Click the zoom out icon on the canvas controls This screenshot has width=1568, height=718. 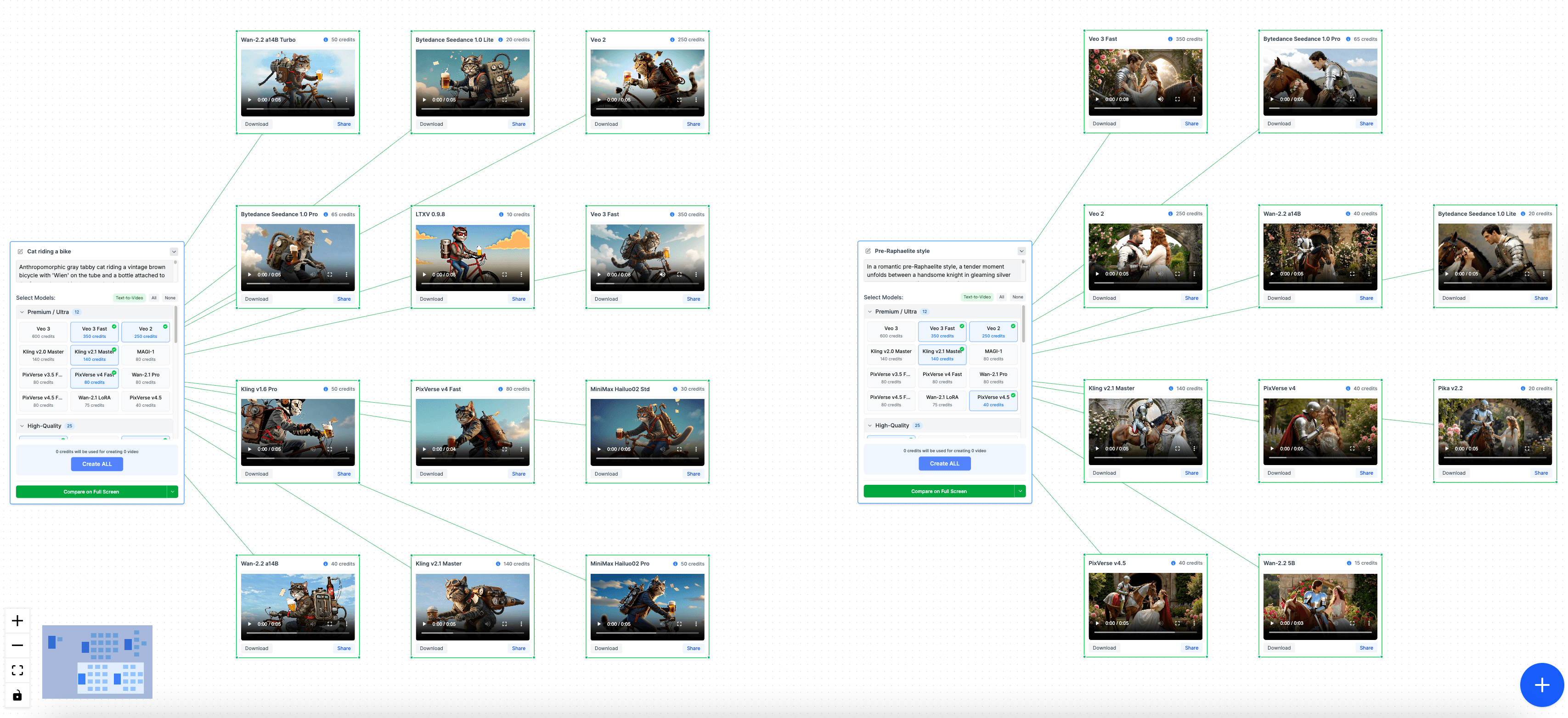click(x=17, y=645)
